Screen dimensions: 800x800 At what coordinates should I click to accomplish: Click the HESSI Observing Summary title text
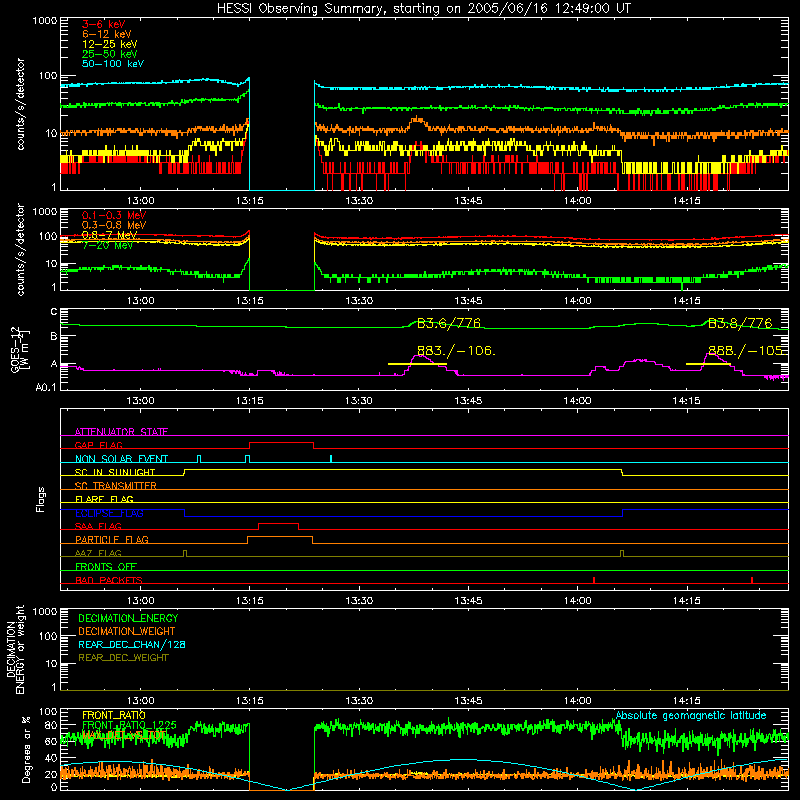point(424,9)
